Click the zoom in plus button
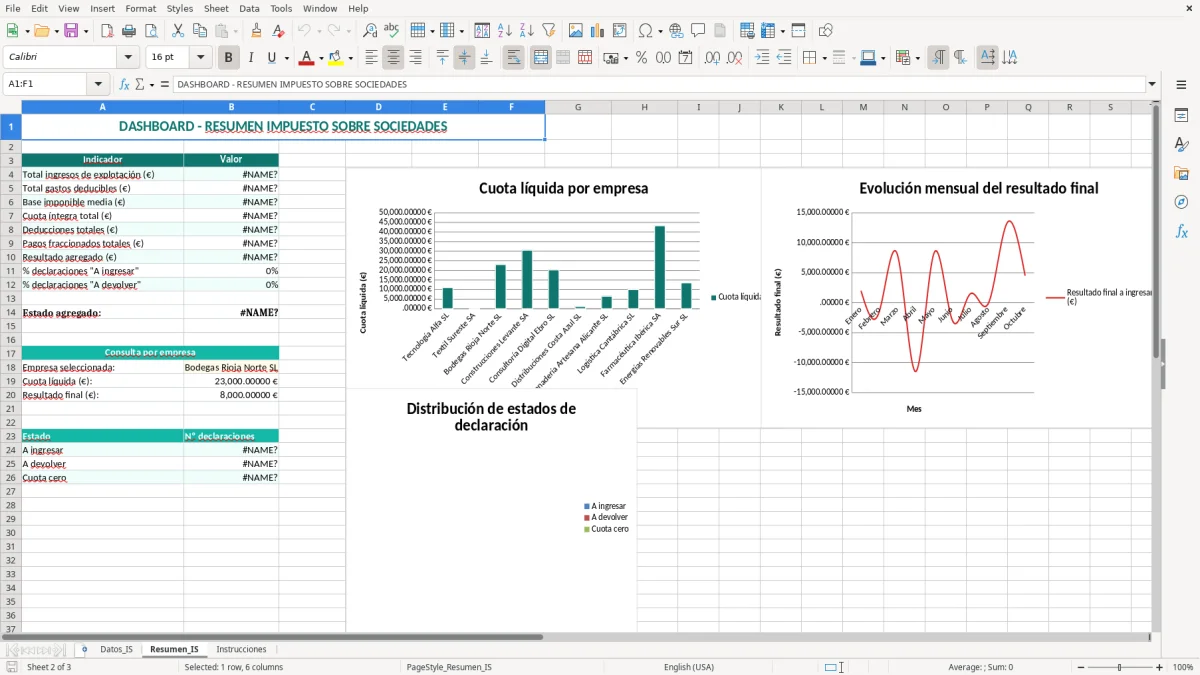 point(1160,667)
